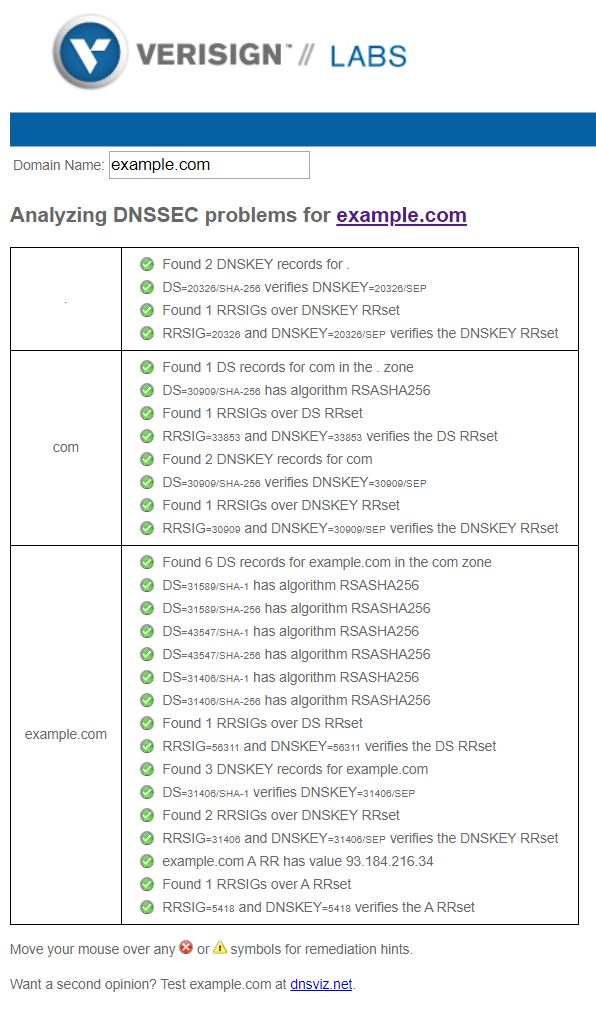Click the check next to "DS=31406/SHA-1 verifies DNSKEY=31406/SEP"
596x1028 pixels.
(147, 792)
